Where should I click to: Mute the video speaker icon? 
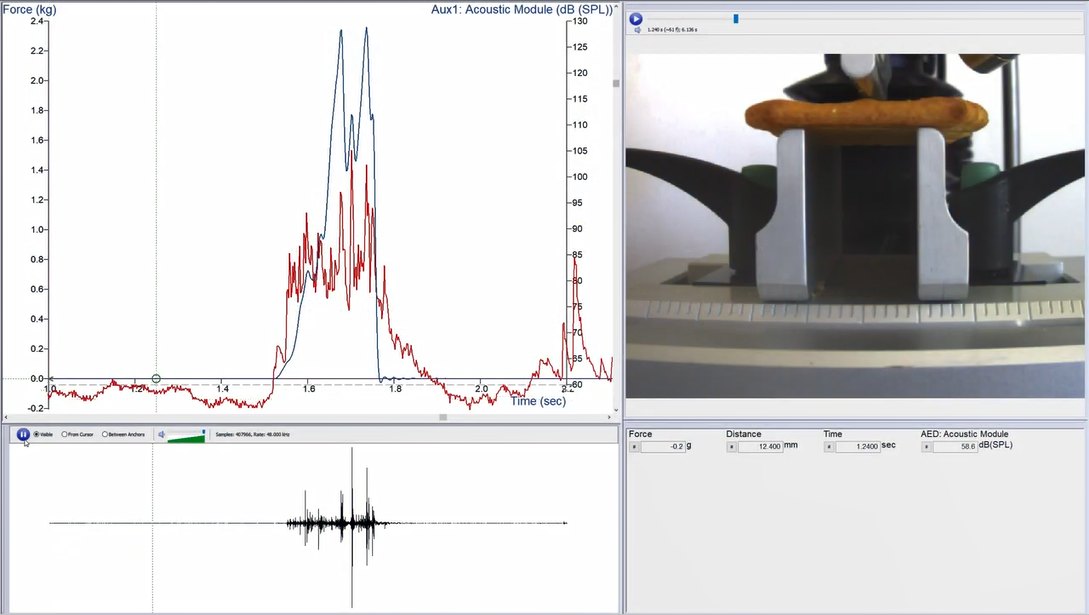click(x=637, y=30)
